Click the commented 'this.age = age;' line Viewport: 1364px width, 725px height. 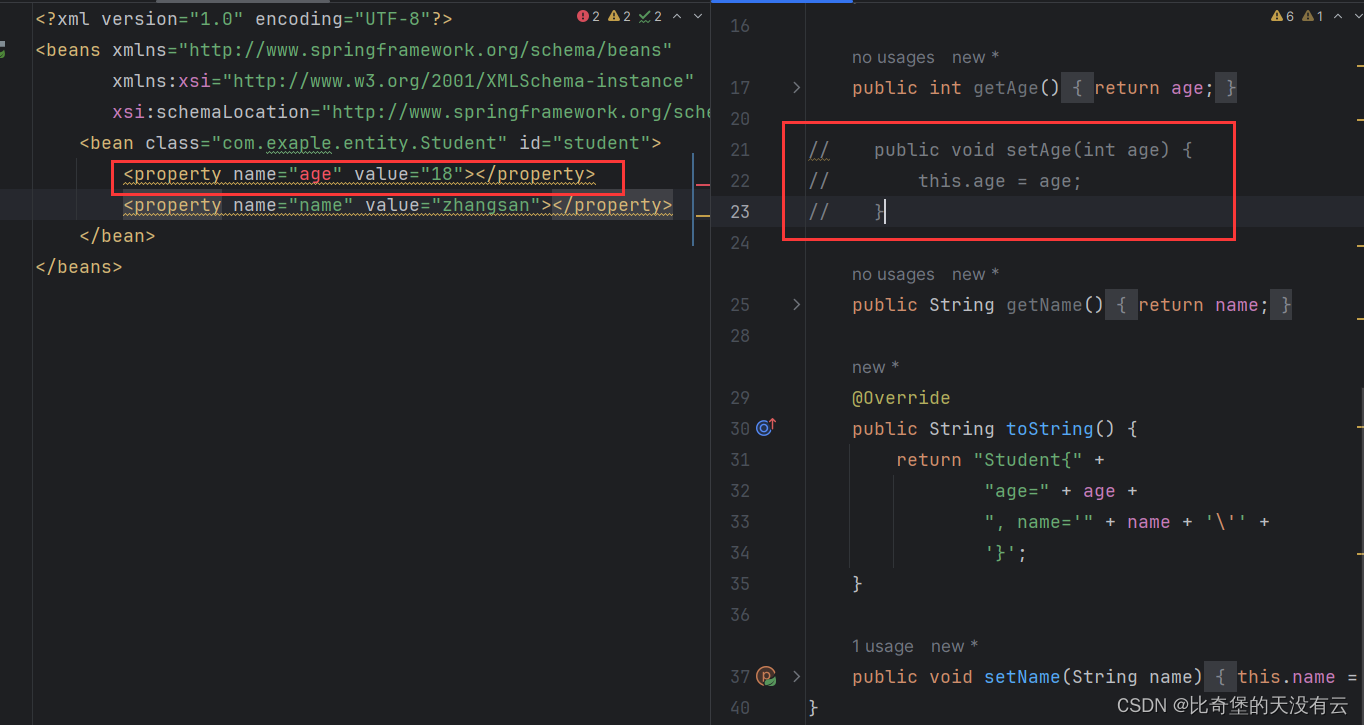1000,181
